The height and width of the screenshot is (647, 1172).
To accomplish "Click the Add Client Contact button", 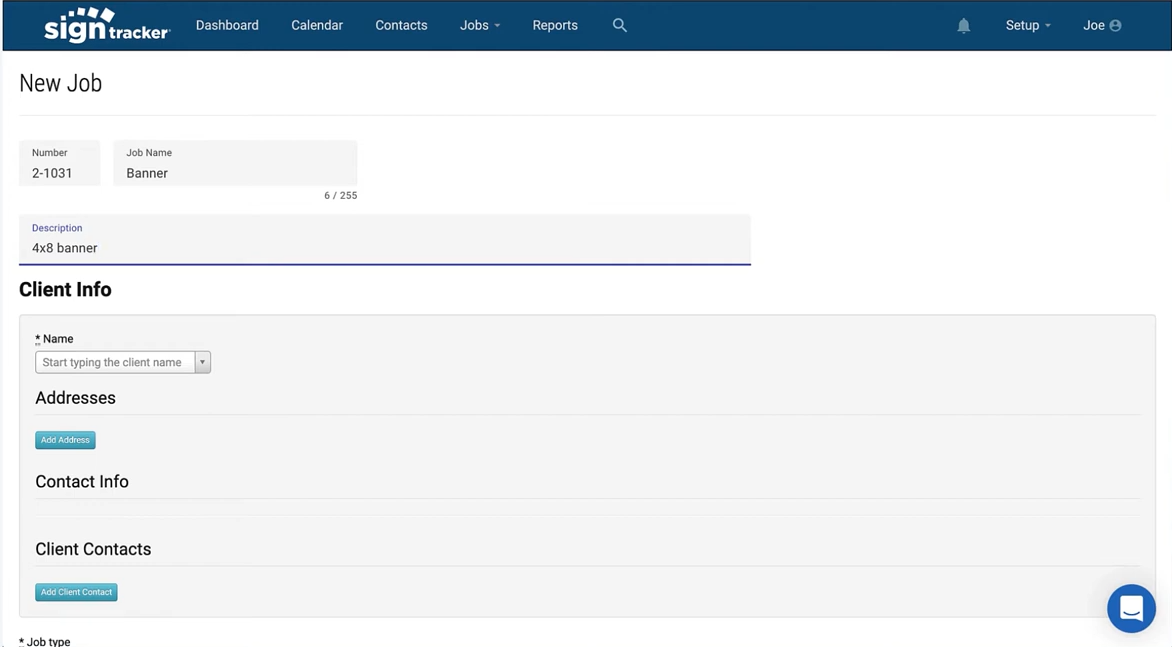I will [76, 592].
